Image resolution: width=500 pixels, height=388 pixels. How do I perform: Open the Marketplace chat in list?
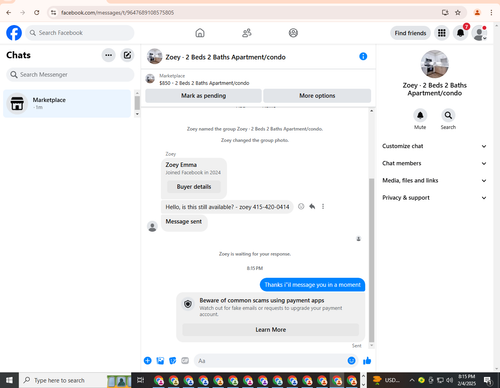point(67,103)
